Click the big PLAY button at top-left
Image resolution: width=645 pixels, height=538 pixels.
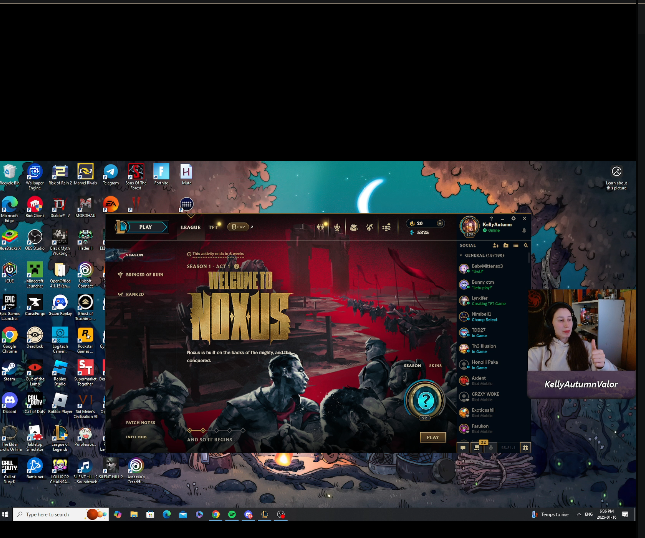pyautogui.click(x=147, y=227)
